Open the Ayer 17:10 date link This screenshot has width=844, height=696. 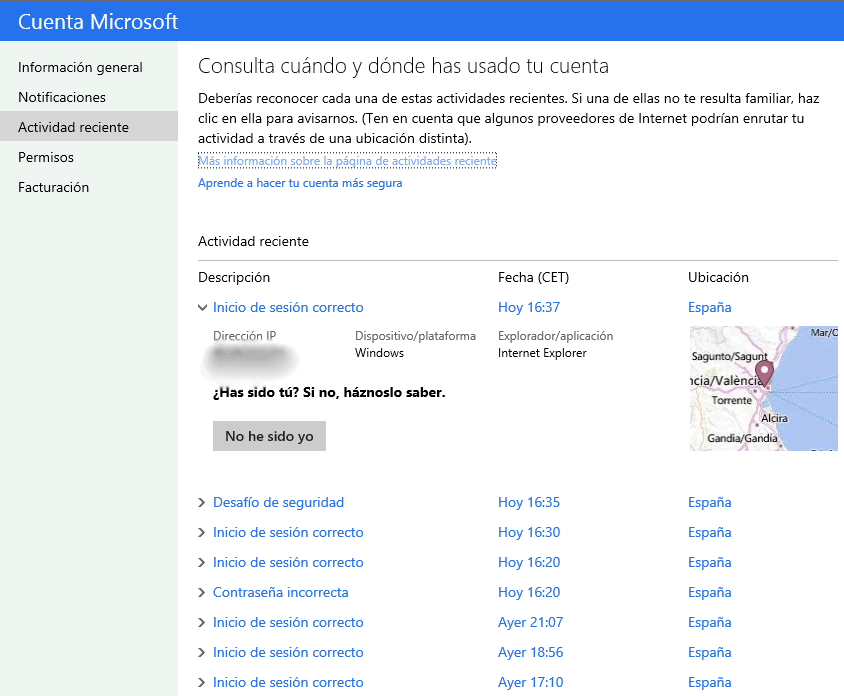tap(530, 683)
